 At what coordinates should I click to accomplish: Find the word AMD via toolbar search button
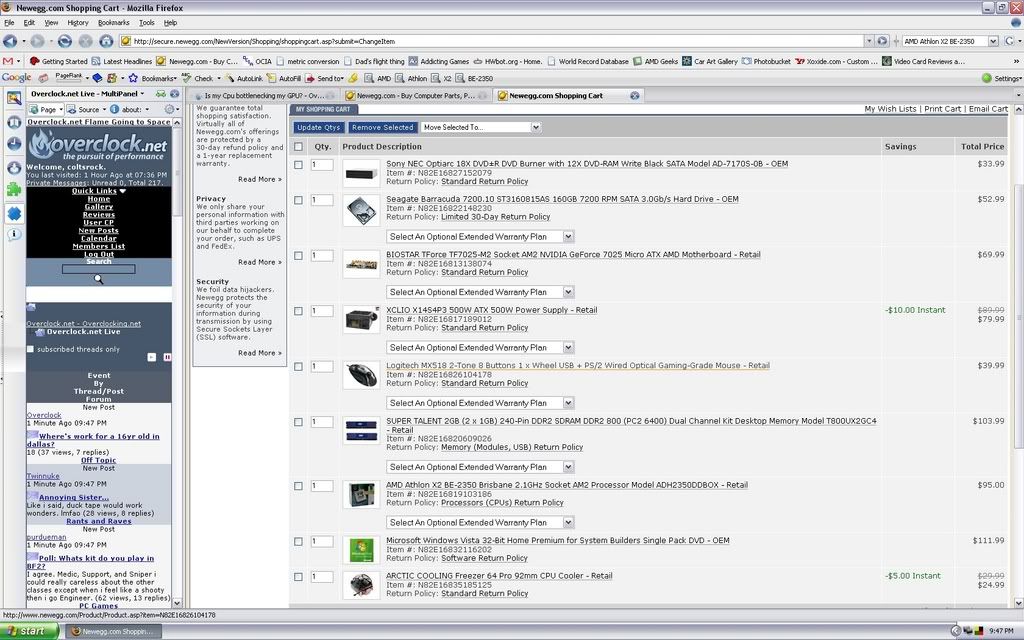(x=378, y=78)
